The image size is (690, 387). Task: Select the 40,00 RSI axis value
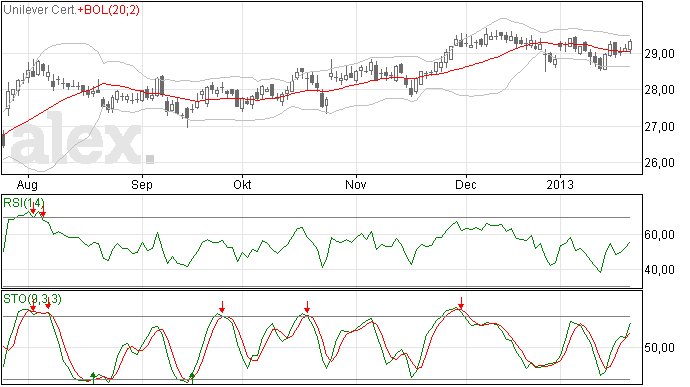click(x=659, y=269)
